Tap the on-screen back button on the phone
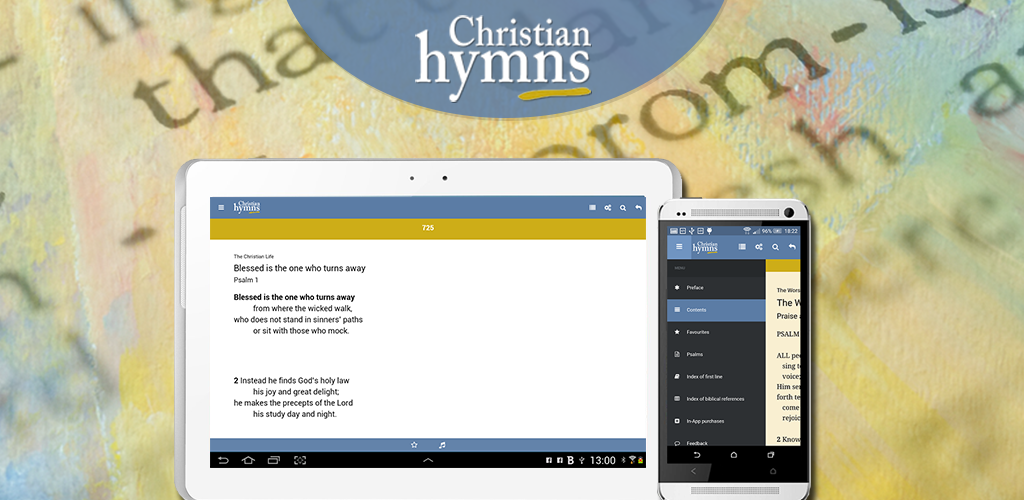The width and height of the screenshot is (1024, 500). click(x=697, y=455)
